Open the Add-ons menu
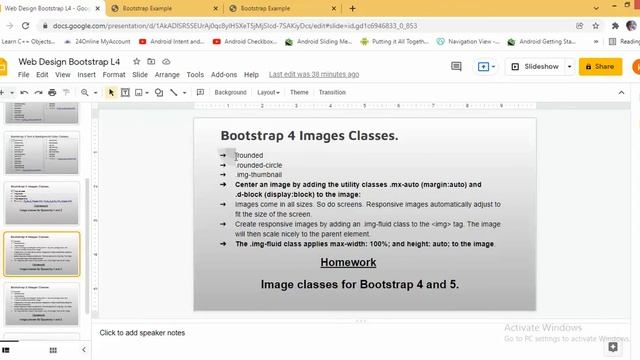Screen dimensions: 640x360 coord(224,75)
